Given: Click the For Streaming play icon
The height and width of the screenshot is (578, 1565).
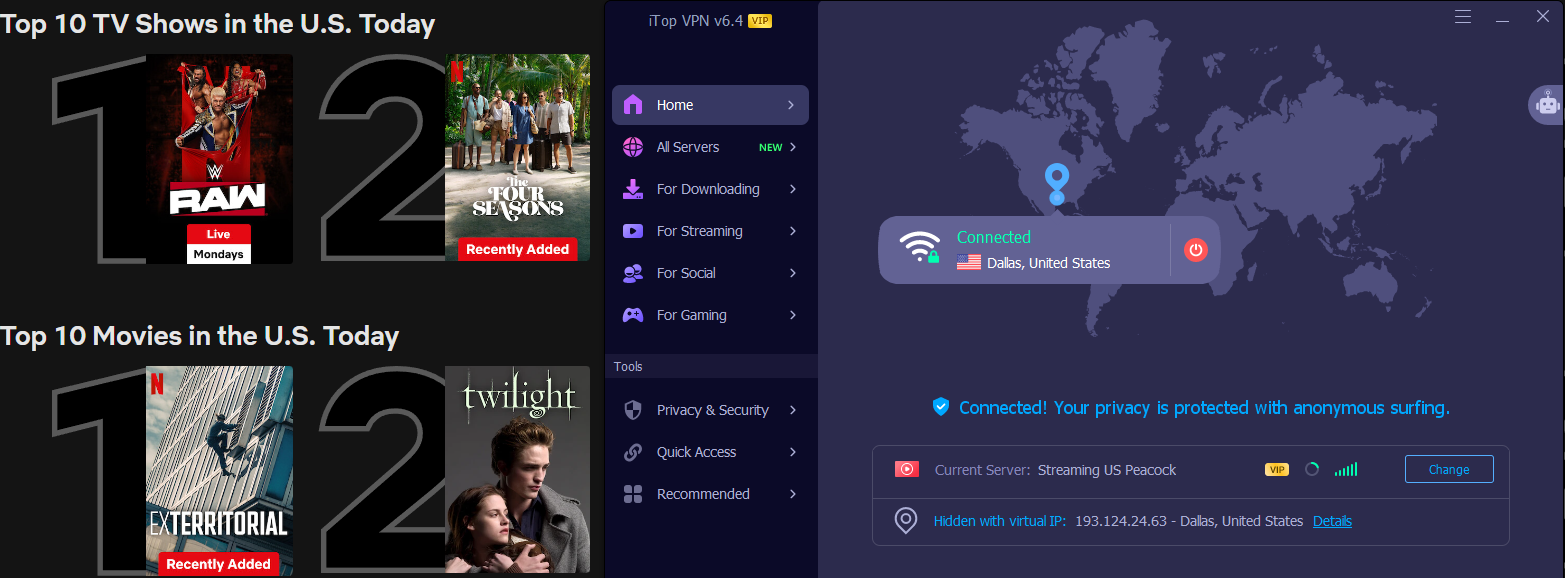Looking at the screenshot, I should pos(633,231).
